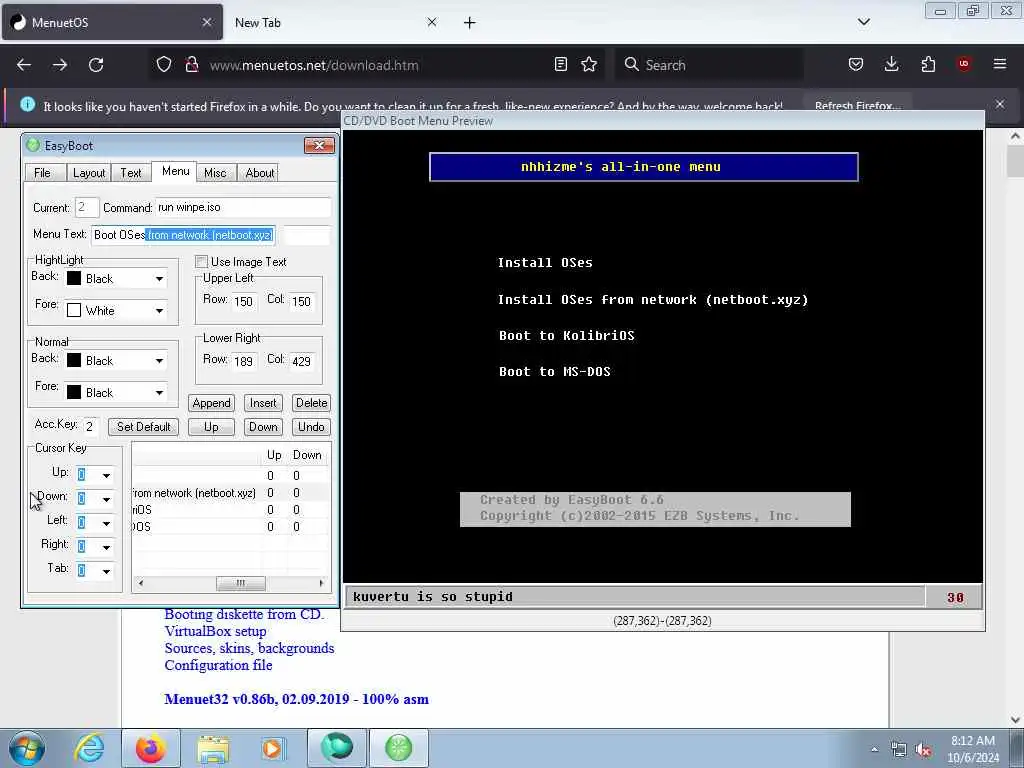The image size is (1024, 768).
Task: Click the Undo button
Action: pos(312,427)
